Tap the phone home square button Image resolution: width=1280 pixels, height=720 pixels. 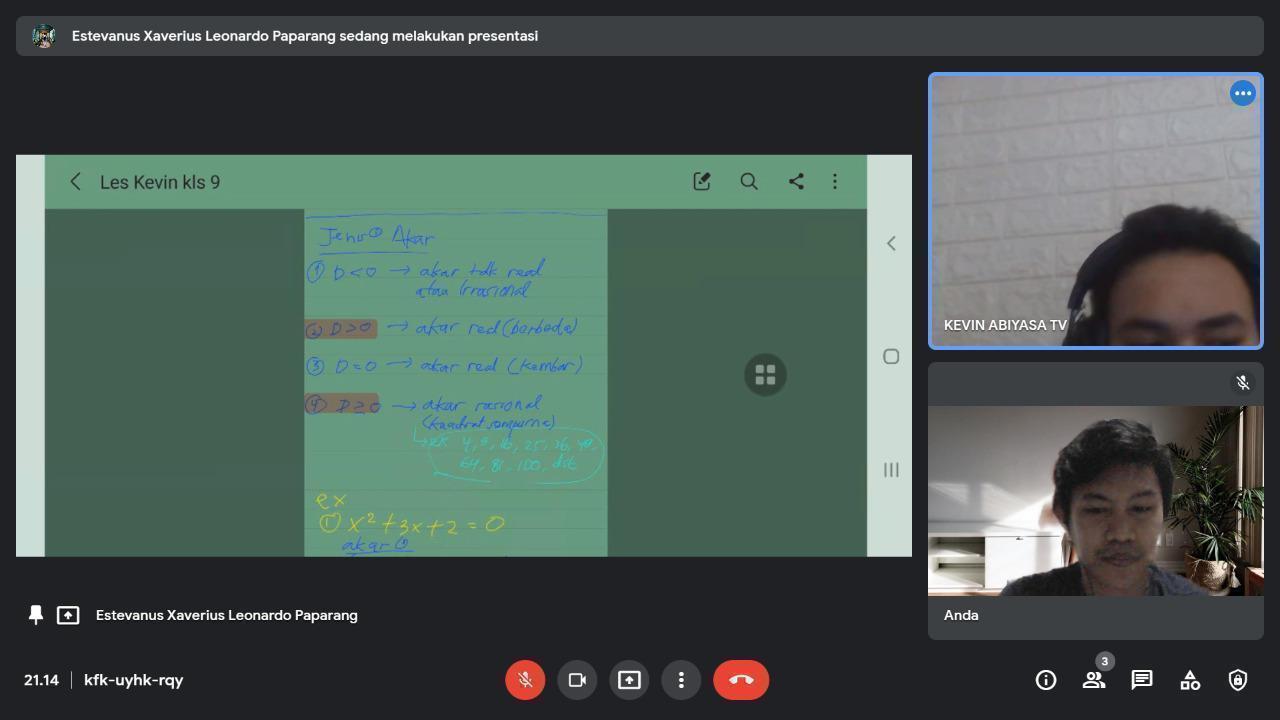(891, 356)
